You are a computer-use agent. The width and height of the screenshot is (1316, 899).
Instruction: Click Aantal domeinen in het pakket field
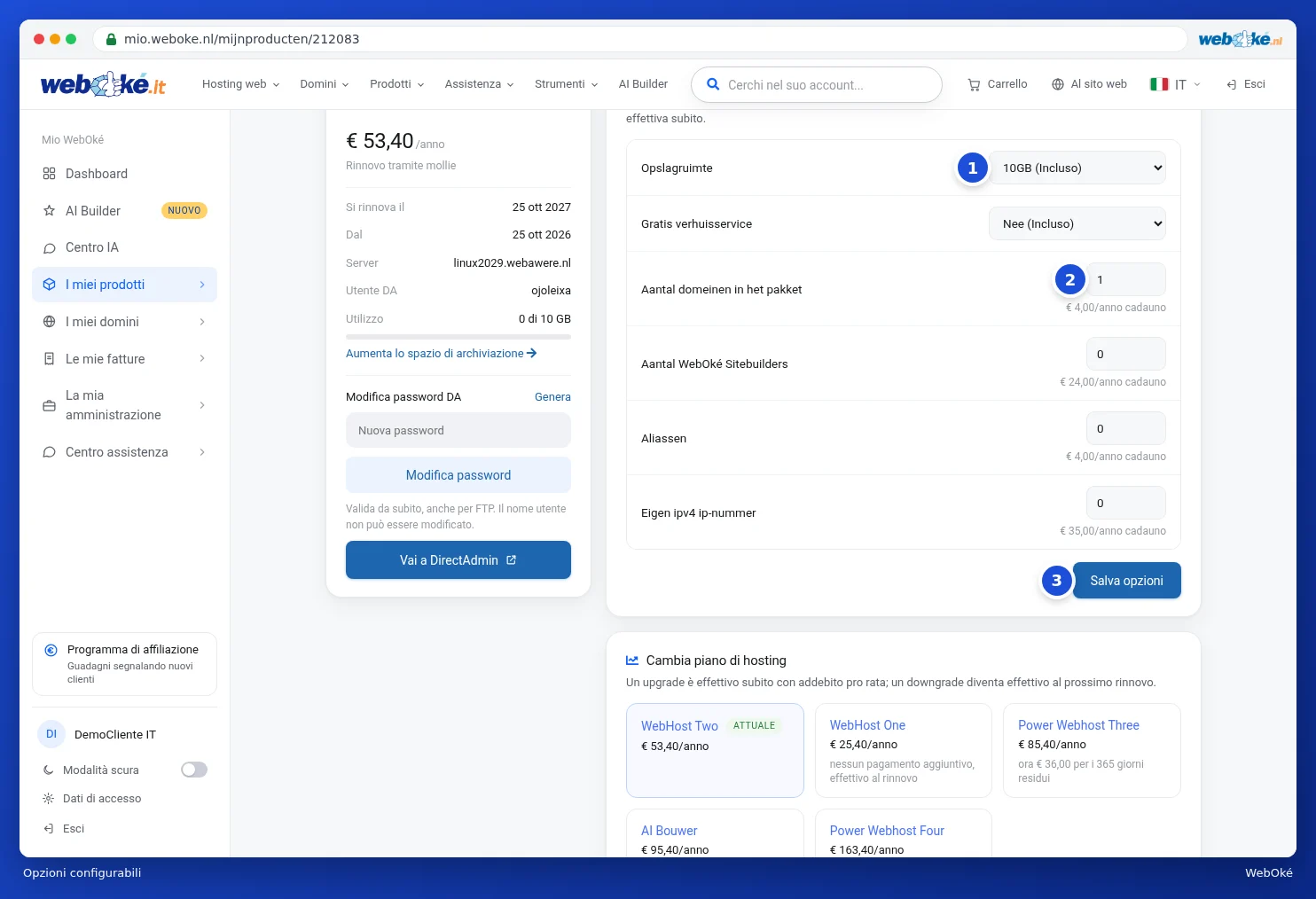point(1126,279)
